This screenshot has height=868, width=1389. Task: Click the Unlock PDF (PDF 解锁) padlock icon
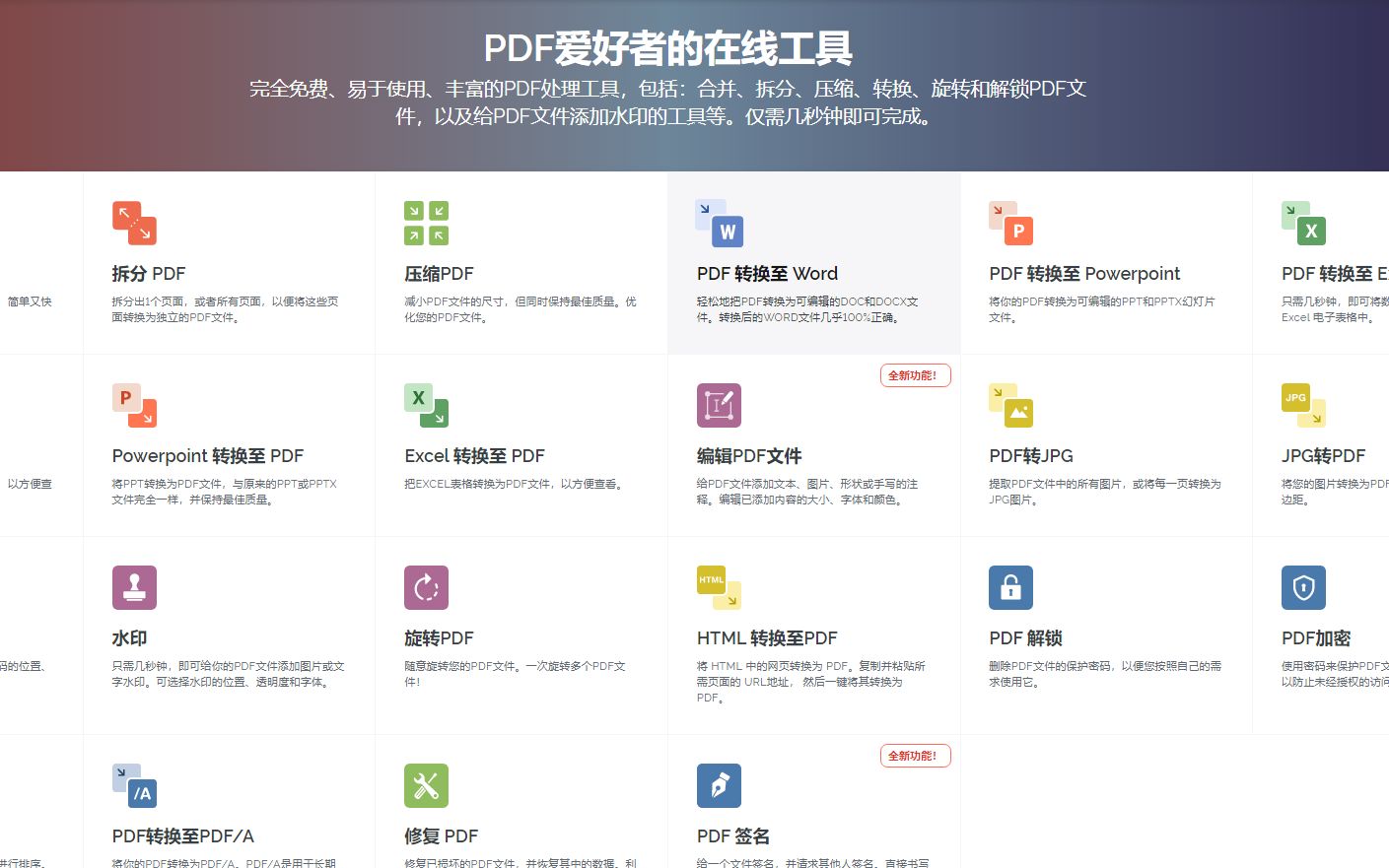coord(1011,587)
